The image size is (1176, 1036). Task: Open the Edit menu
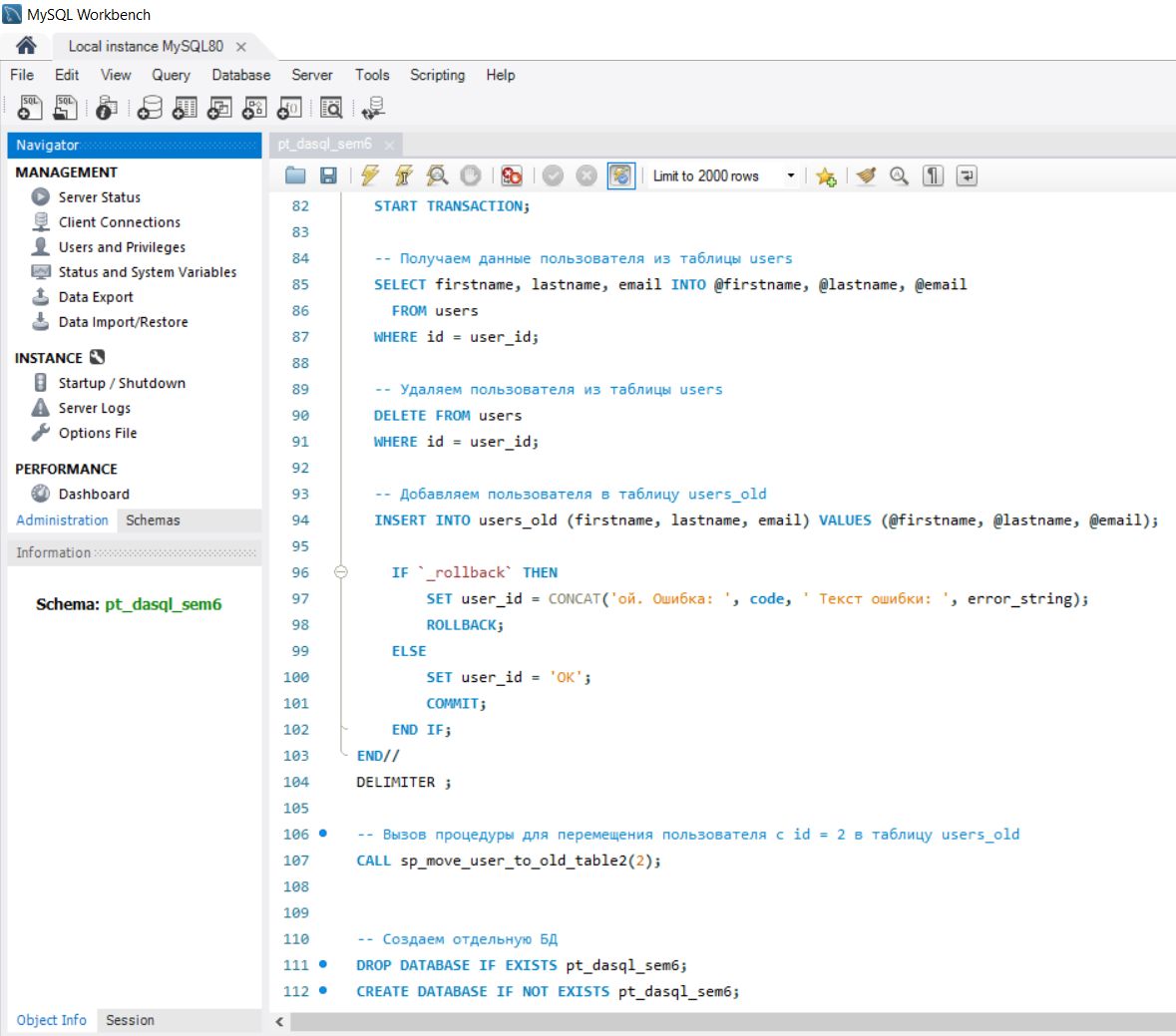(x=67, y=75)
